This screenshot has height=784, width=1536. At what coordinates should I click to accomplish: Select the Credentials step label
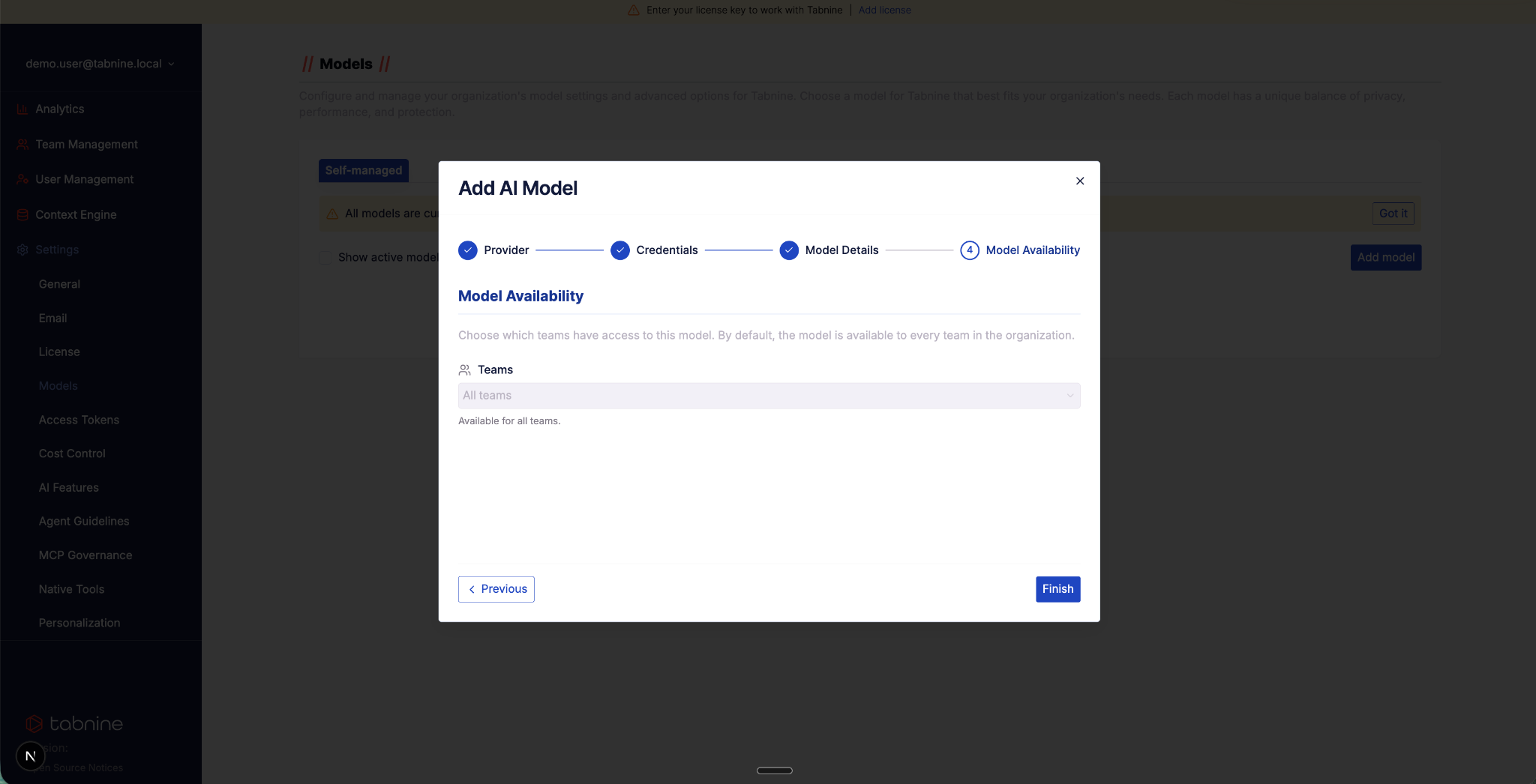(x=667, y=250)
